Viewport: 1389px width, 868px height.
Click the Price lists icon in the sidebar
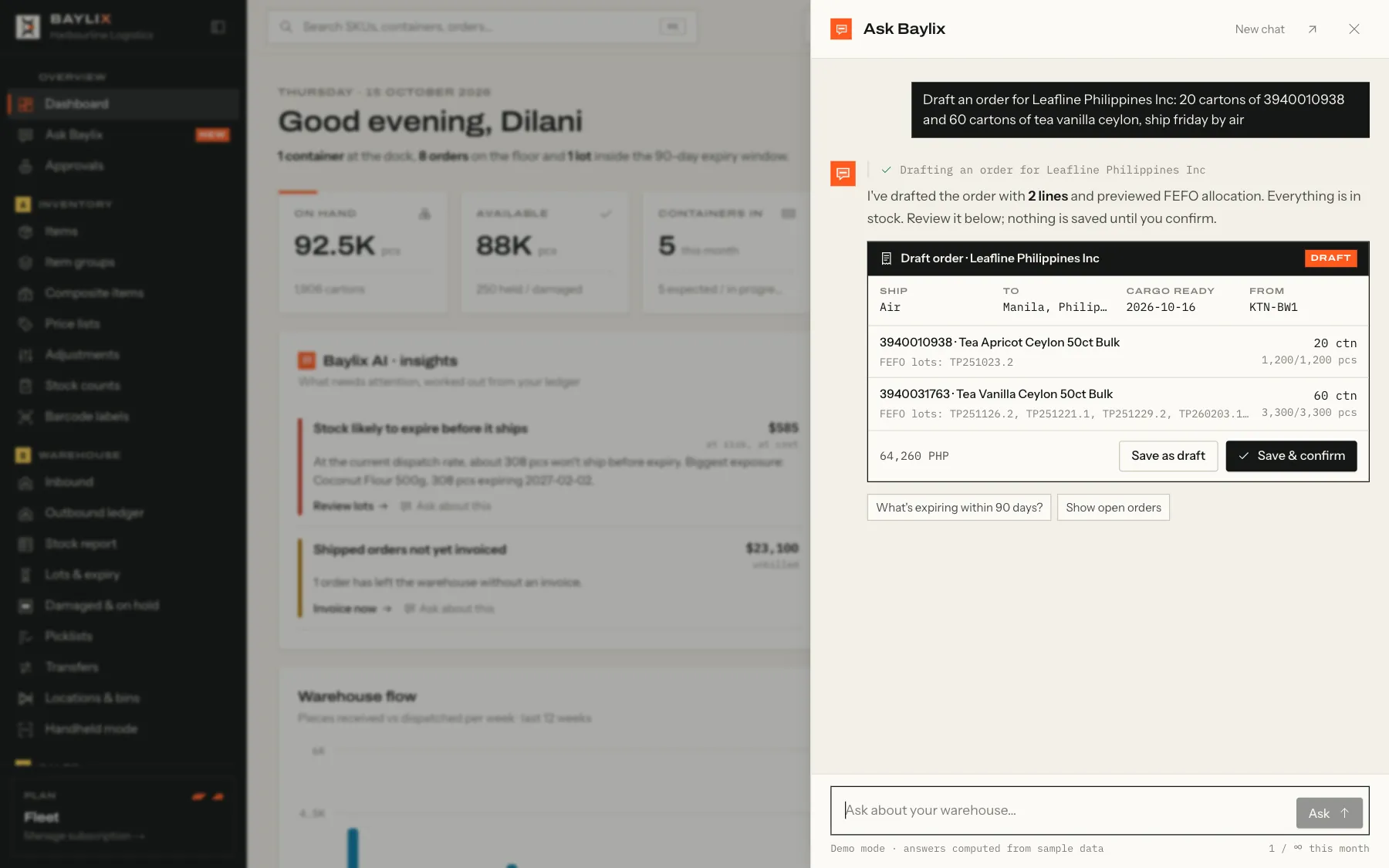[25, 324]
